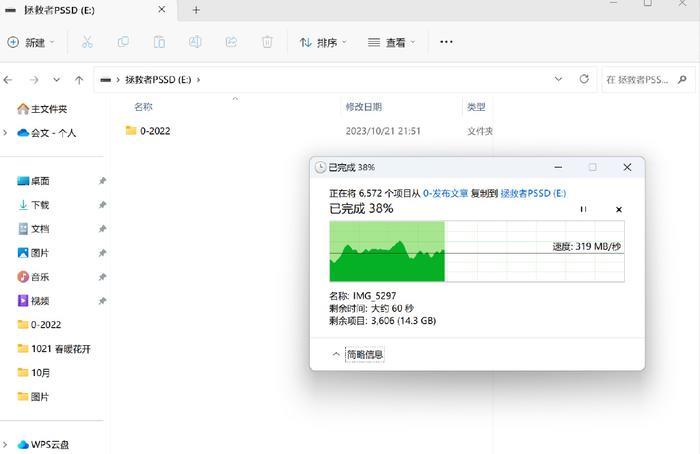
Task: Click the Paste clipboard icon
Action: 159,42
